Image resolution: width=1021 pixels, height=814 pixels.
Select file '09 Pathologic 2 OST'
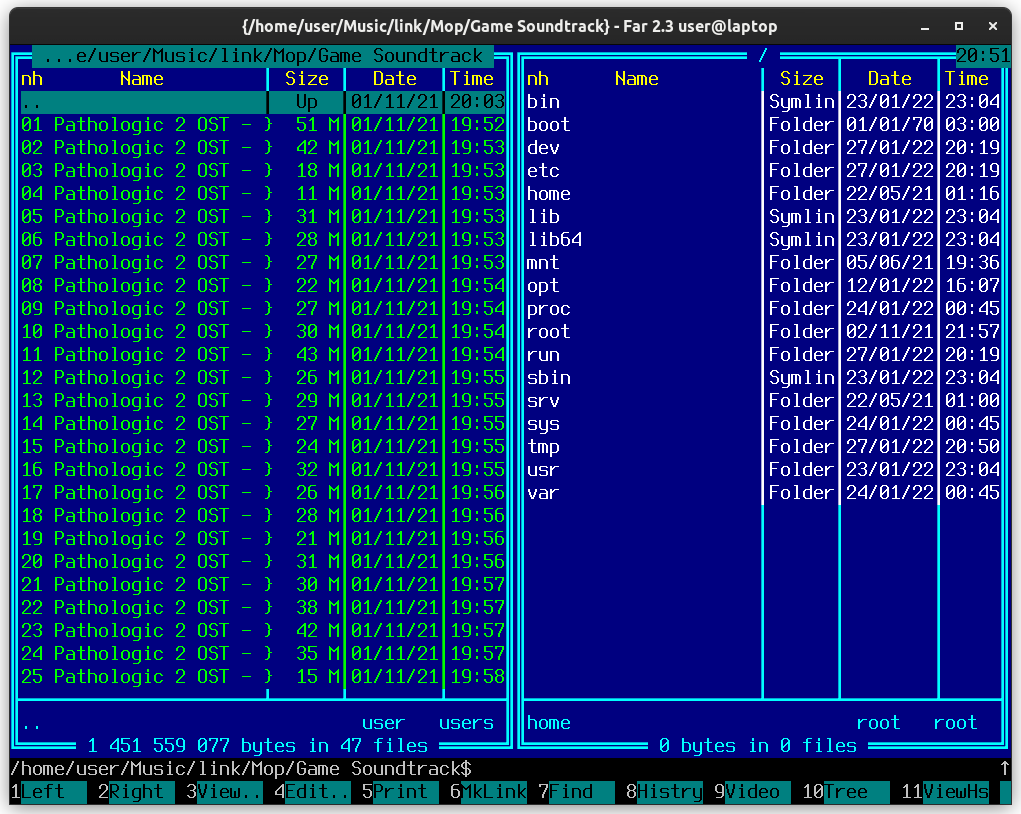263,309
